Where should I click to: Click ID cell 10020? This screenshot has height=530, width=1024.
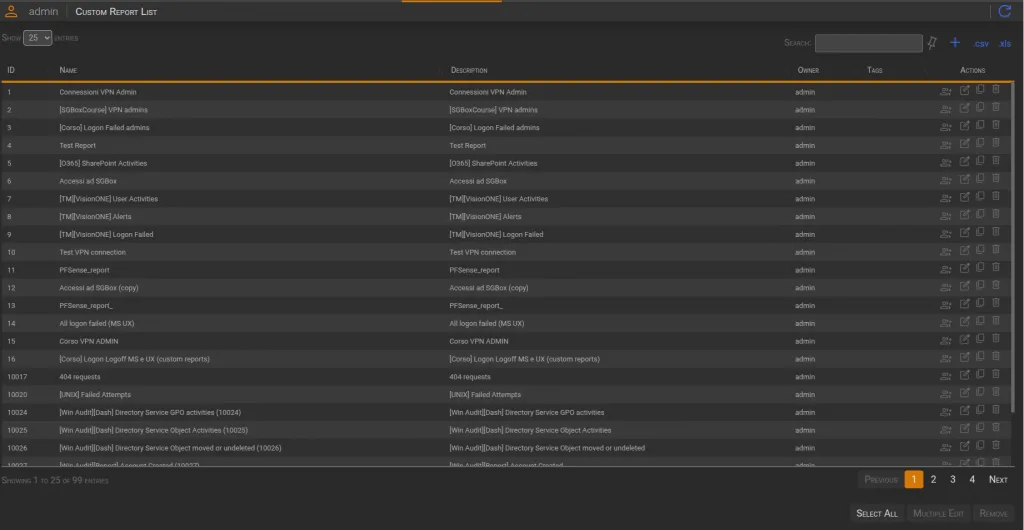tap(17, 395)
